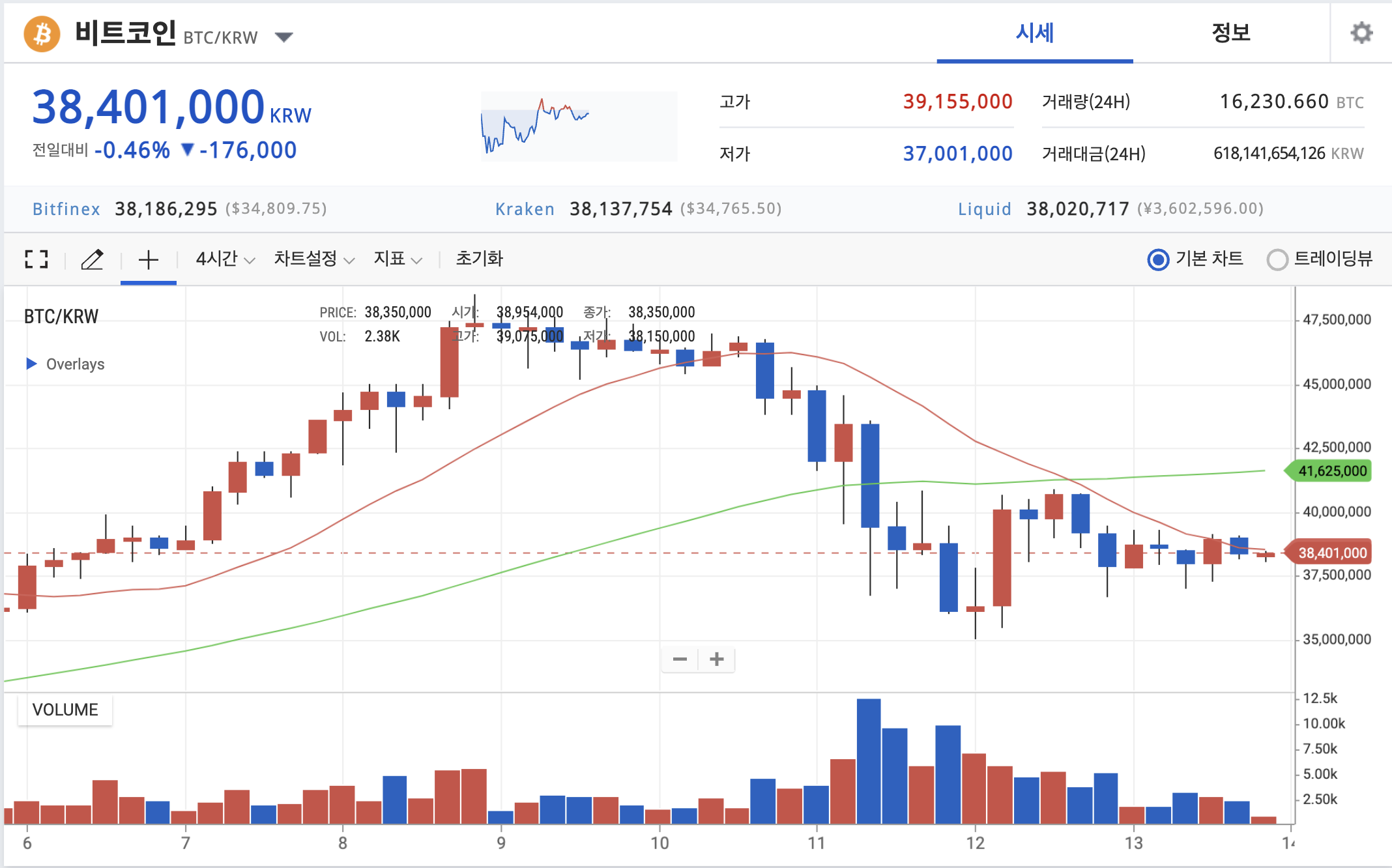Open the BTC/KRW coin selector arrow
This screenshot has width=1392, height=868.
[x=283, y=37]
